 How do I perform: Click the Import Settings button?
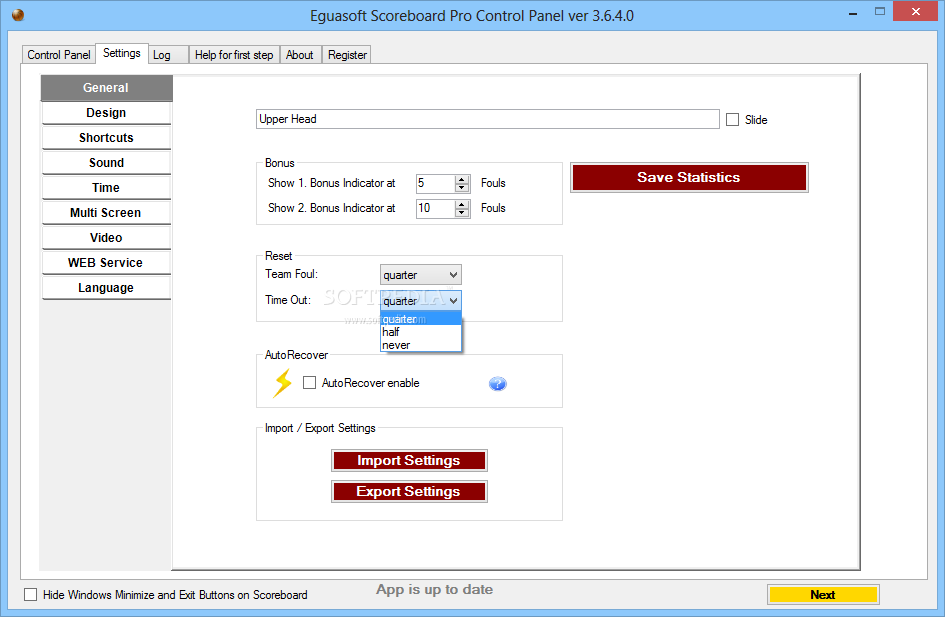409,460
